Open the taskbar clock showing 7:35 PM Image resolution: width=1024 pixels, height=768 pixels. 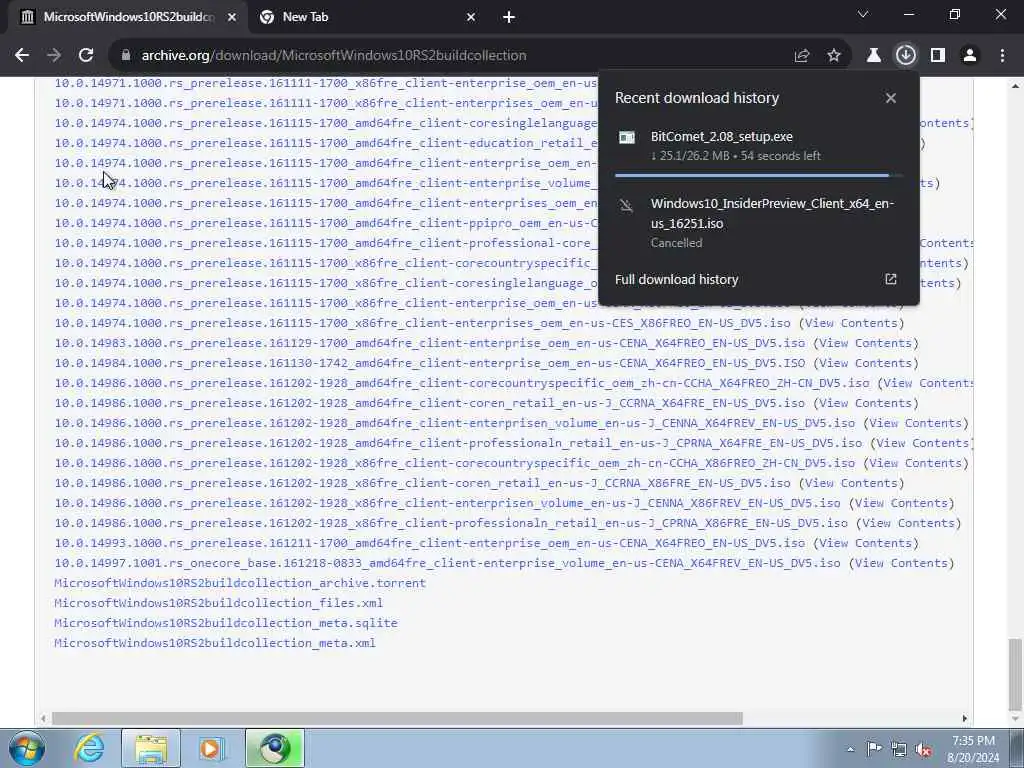pos(973,749)
